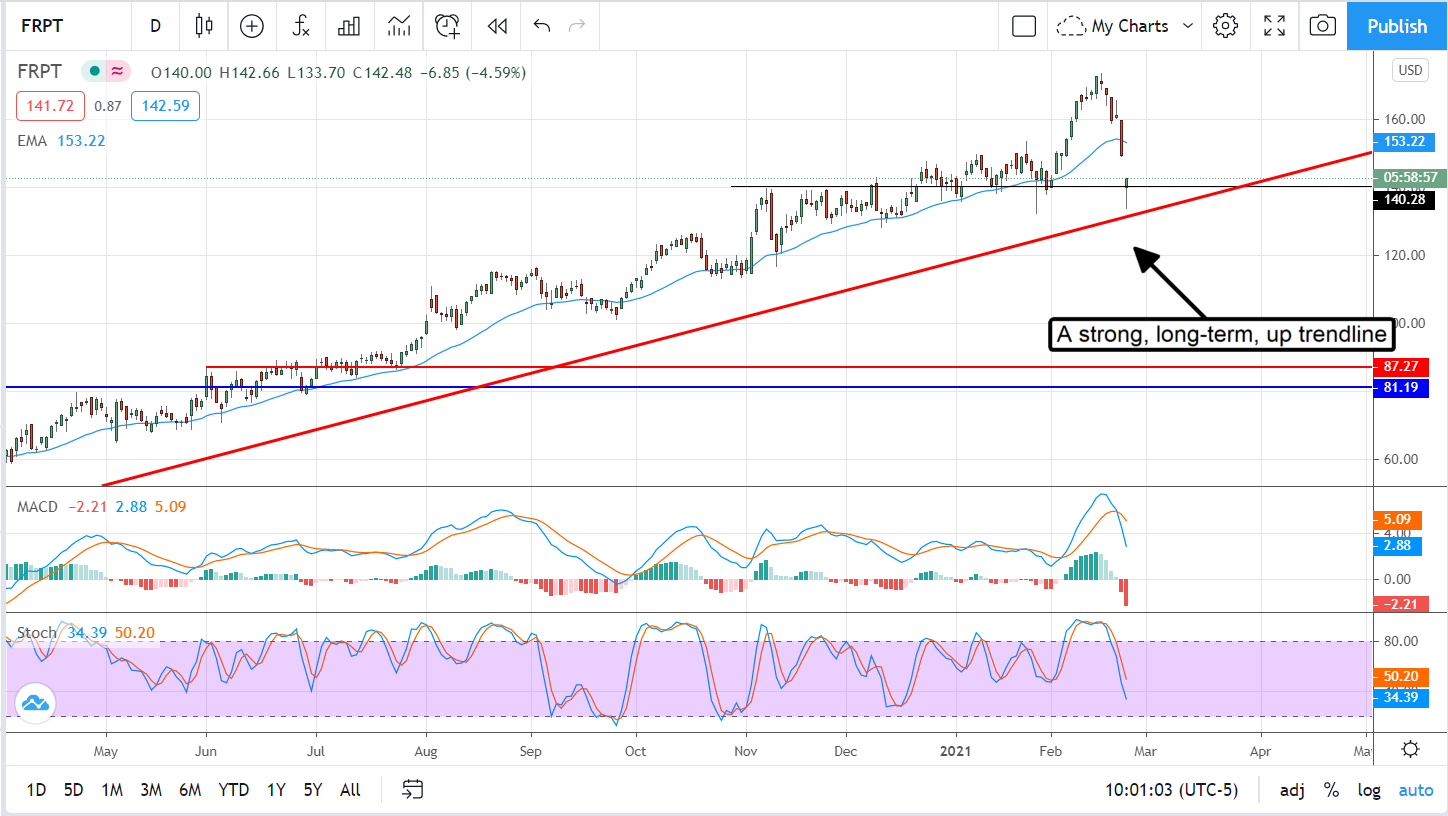The width and height of the screenshot is (1448, 816).
Task: Toggle the auto scale option
Action: click(x=1415, y=790)
